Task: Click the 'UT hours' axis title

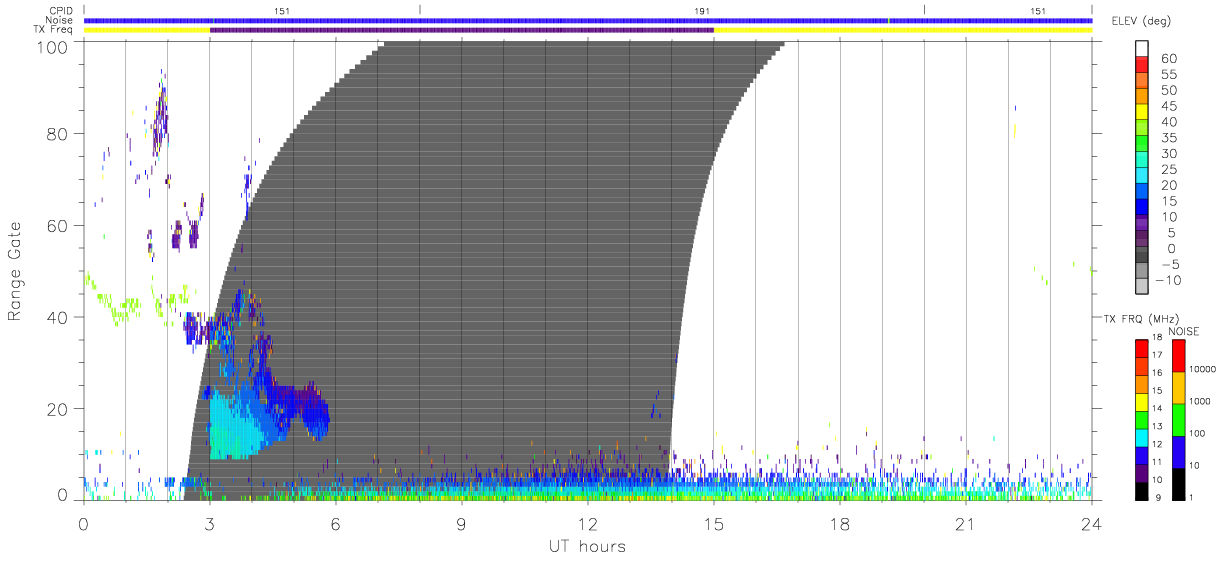Action: point(587,547)
